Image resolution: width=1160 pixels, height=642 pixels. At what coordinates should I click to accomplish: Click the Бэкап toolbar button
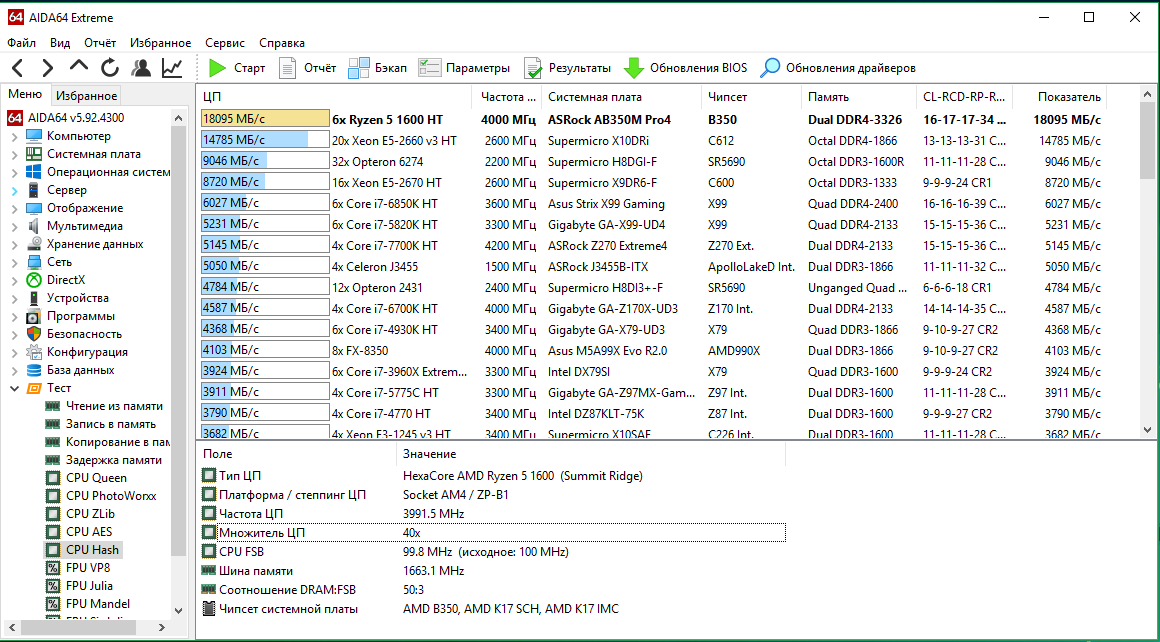[377, 68]
